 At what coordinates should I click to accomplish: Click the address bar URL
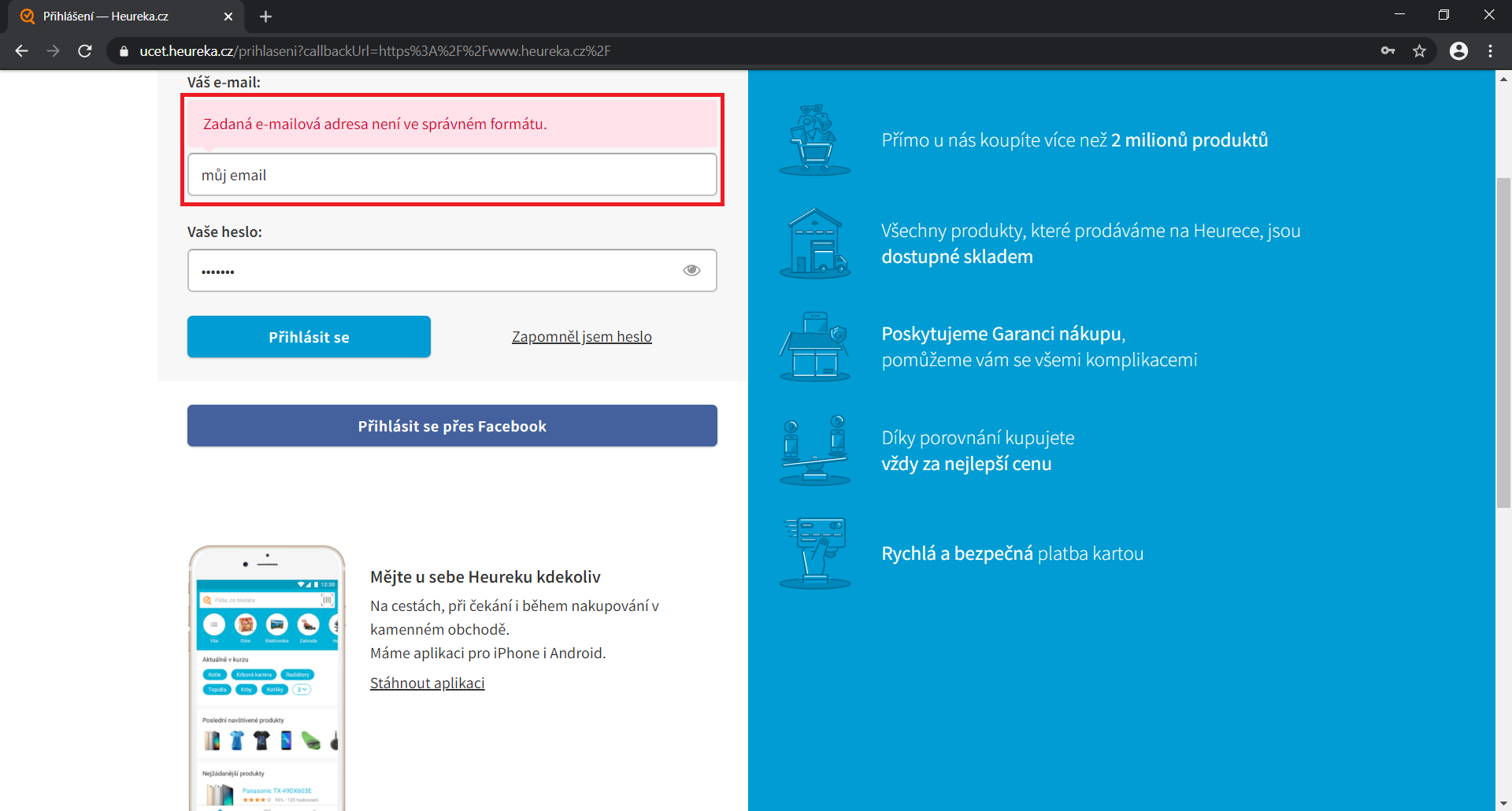[375, 51]
